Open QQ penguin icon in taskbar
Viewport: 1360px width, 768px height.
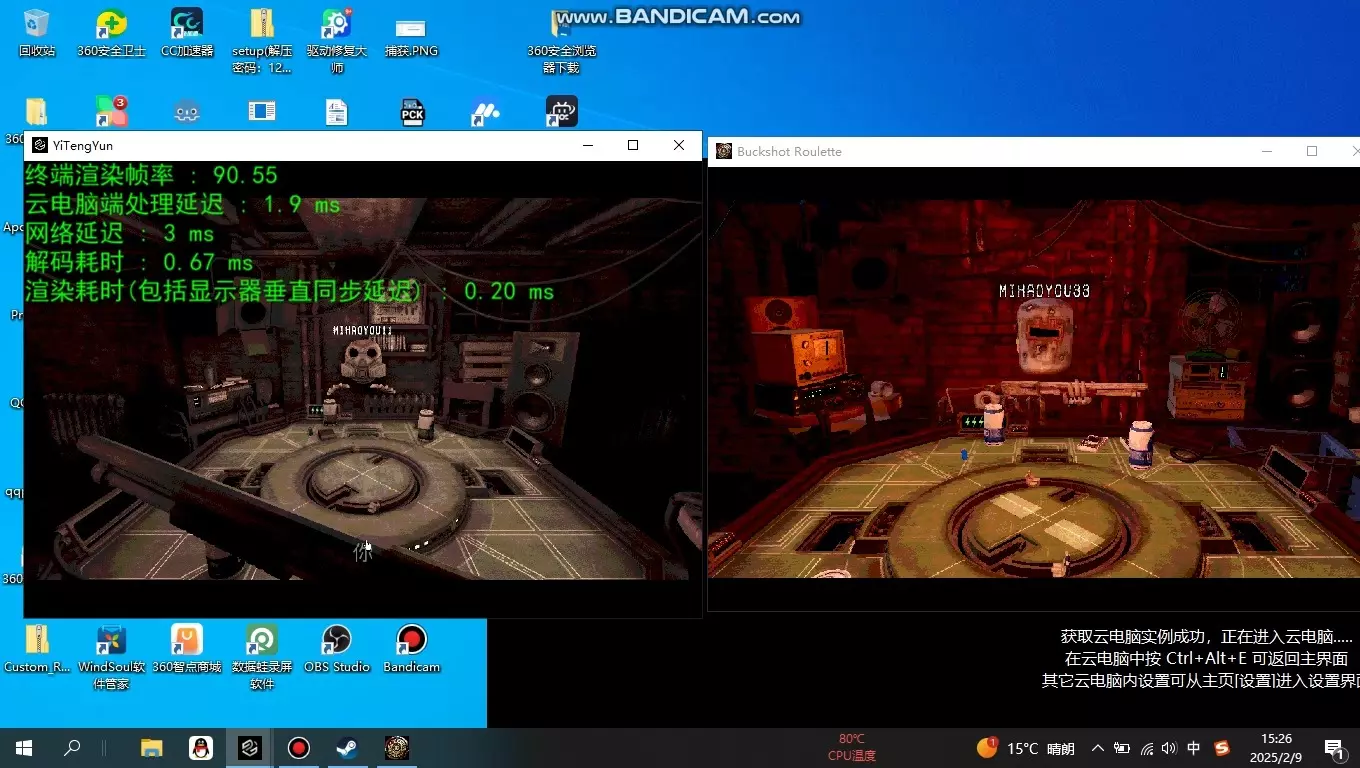click(x=200, y=748)
